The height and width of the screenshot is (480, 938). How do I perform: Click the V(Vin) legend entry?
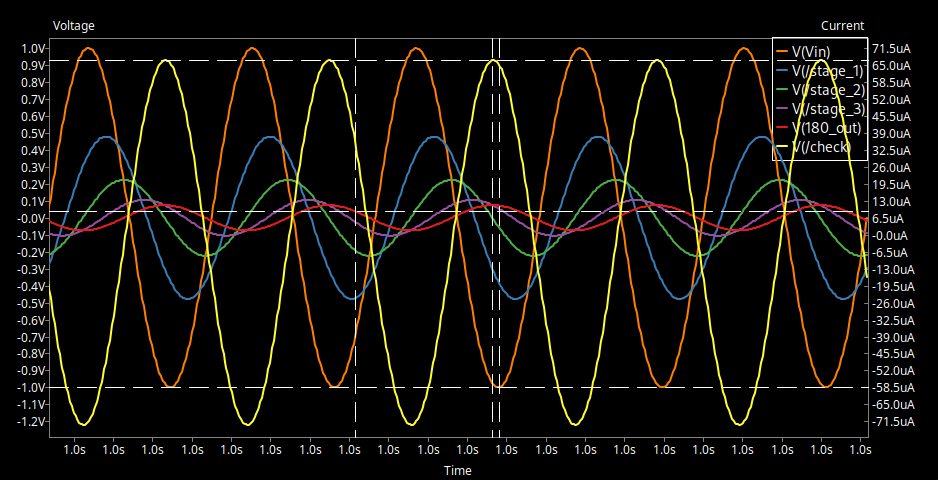pyautogui.click(x=810, y=51)
